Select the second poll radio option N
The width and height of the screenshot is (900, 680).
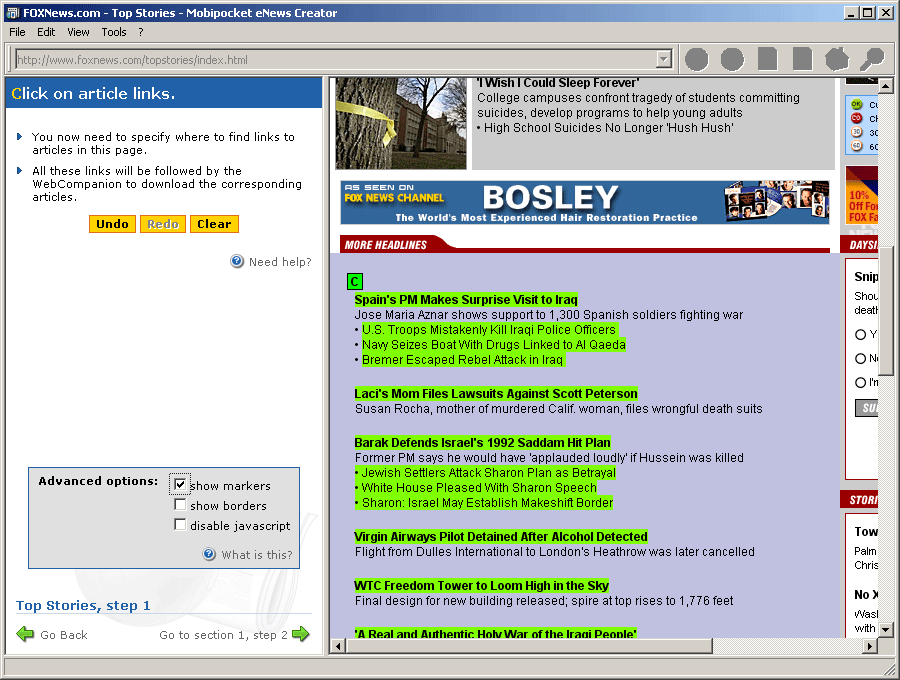tap(860, 359)
